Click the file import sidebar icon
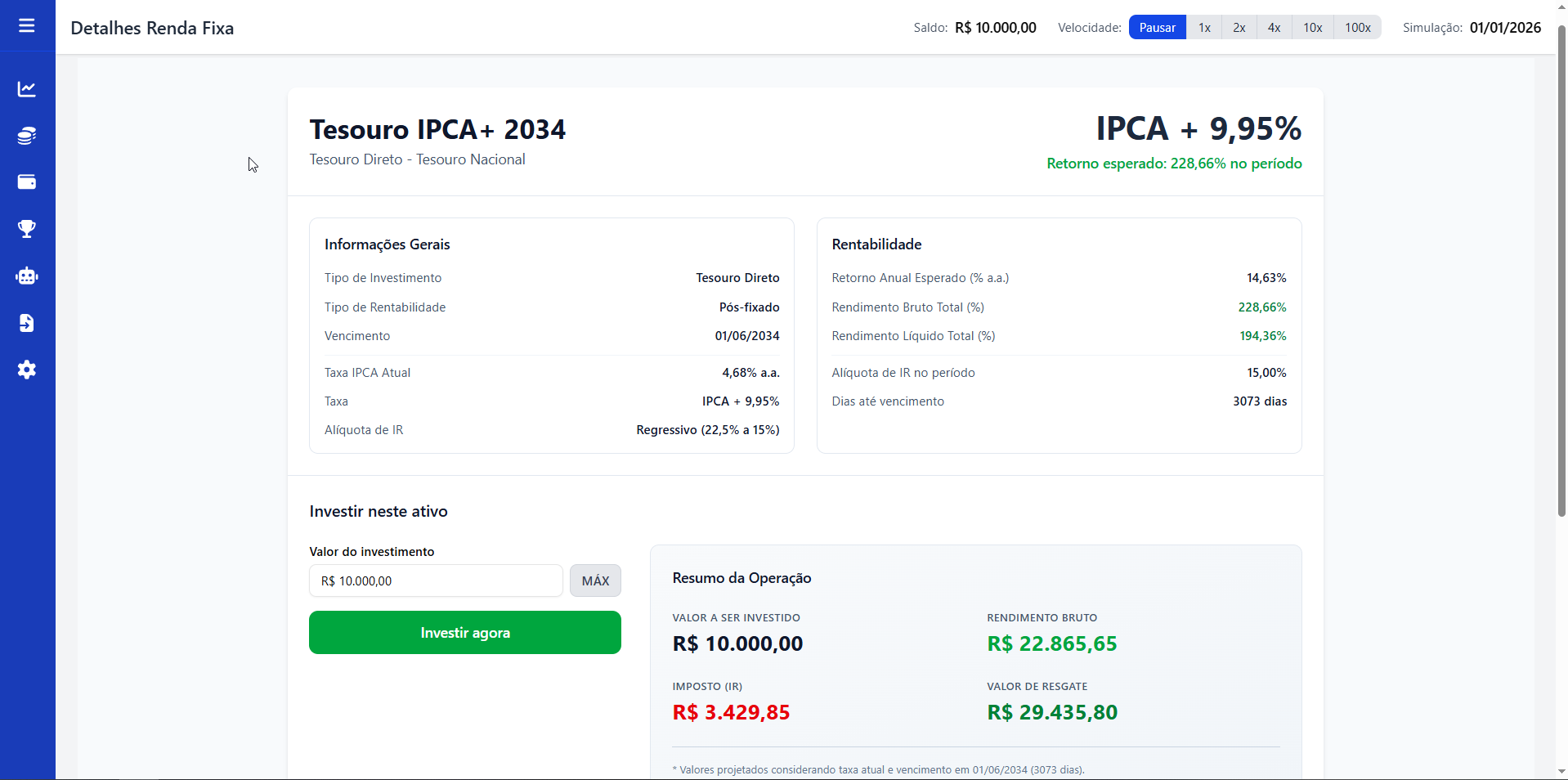Viewport: 1568px width, 780px height. click(x=27, y=323)
